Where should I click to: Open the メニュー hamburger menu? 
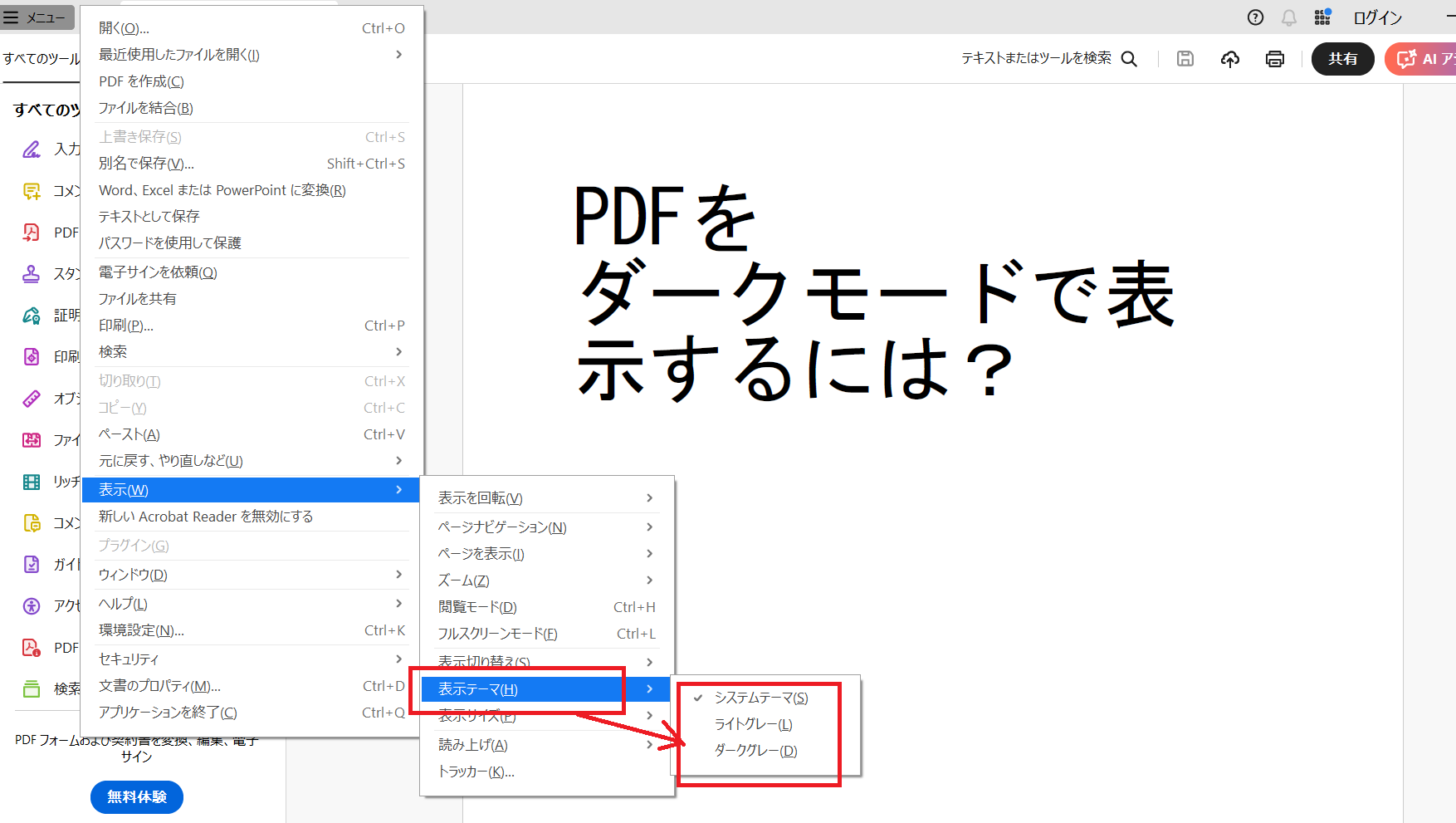(37, 17)
